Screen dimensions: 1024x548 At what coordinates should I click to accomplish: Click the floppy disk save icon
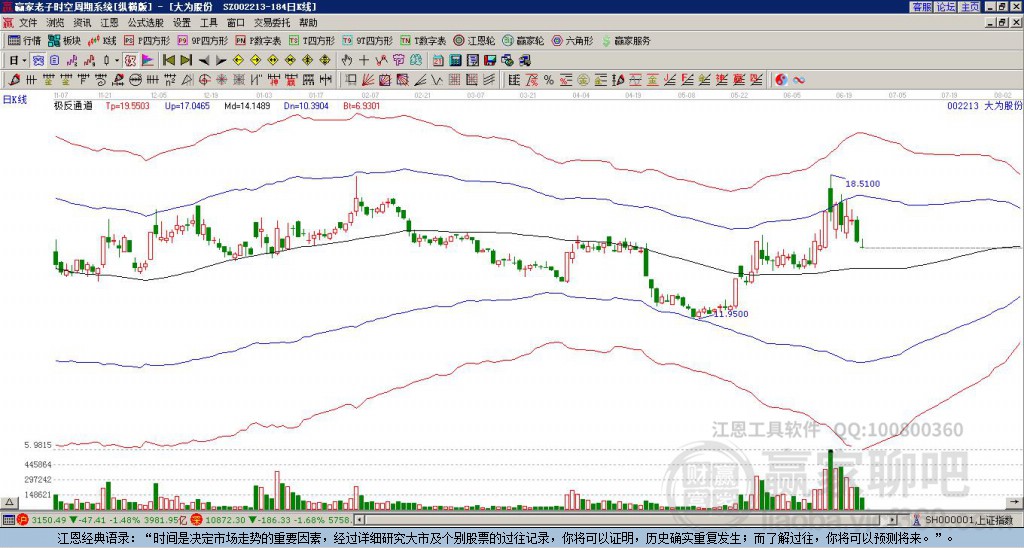tap(490, 61)
